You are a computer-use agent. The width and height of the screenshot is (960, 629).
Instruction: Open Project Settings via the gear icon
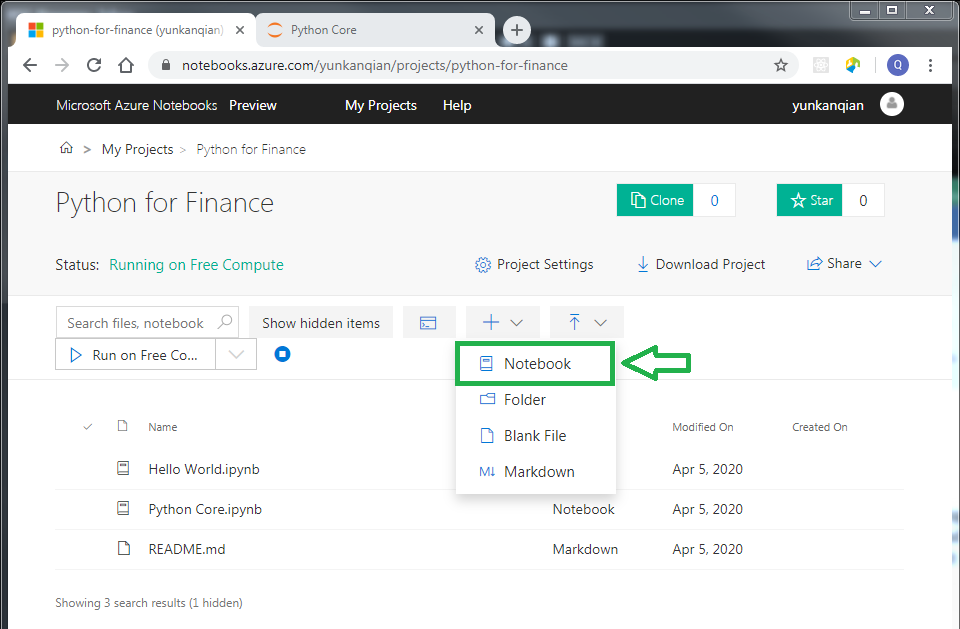[482, 264]
